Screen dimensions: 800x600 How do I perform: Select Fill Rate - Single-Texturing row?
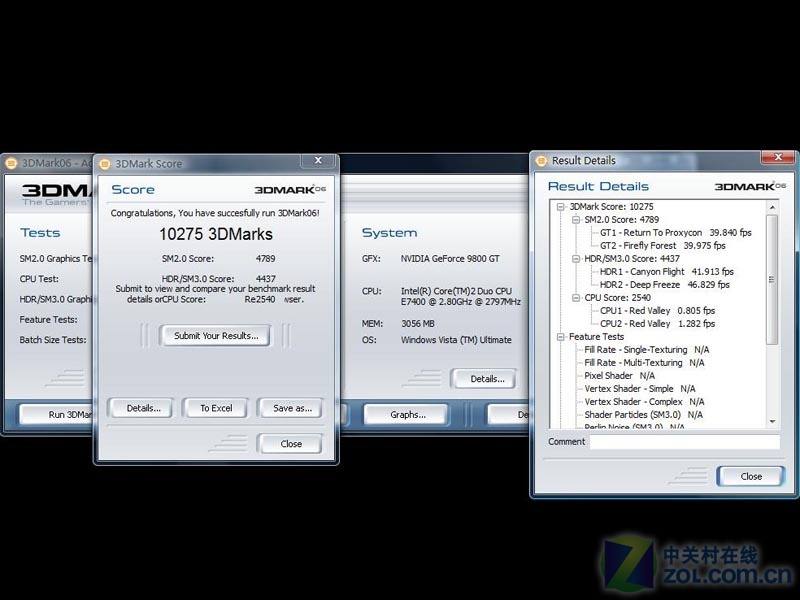coord(646,349)
